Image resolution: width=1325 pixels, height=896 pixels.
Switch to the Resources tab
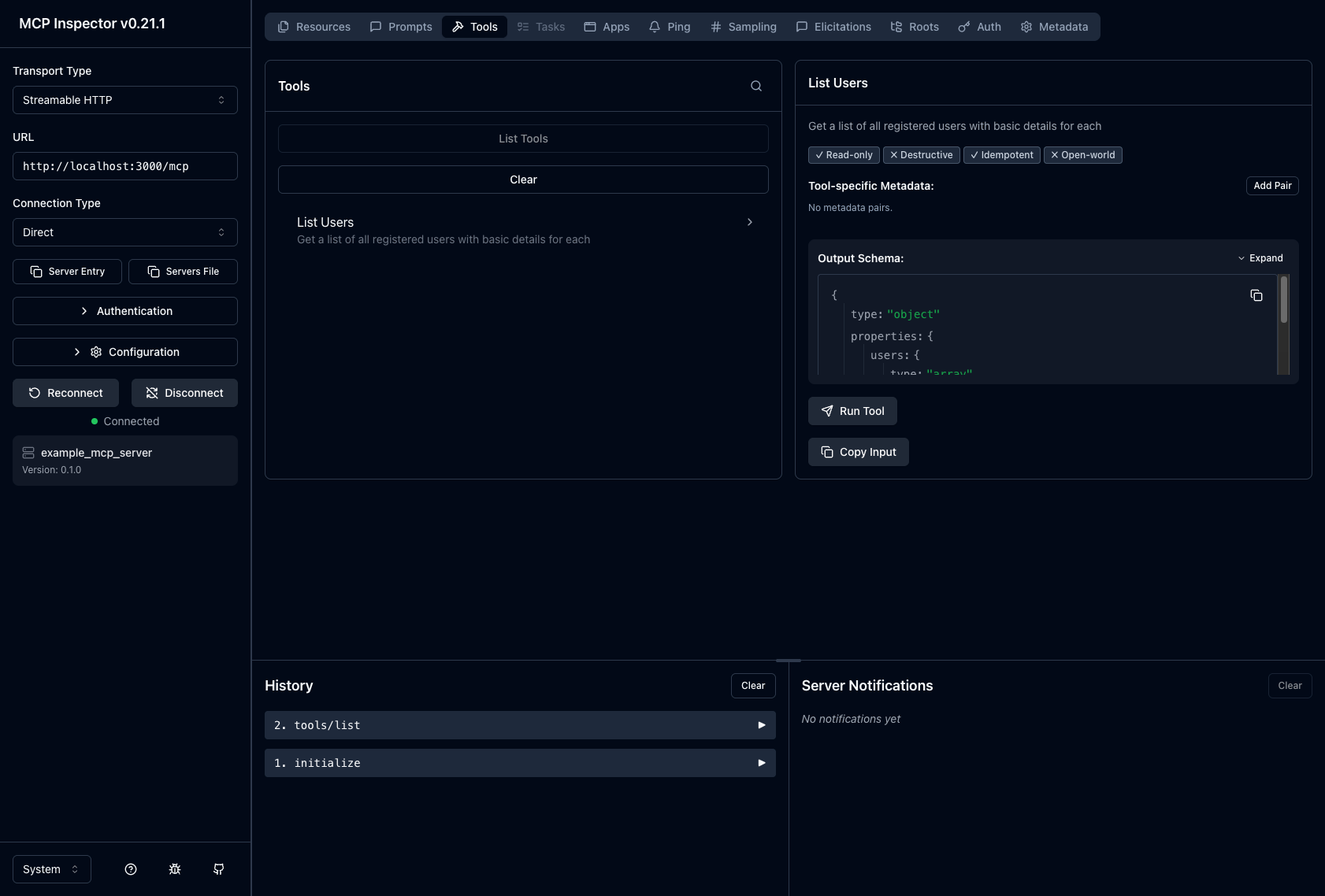click(x=314, y=26)
